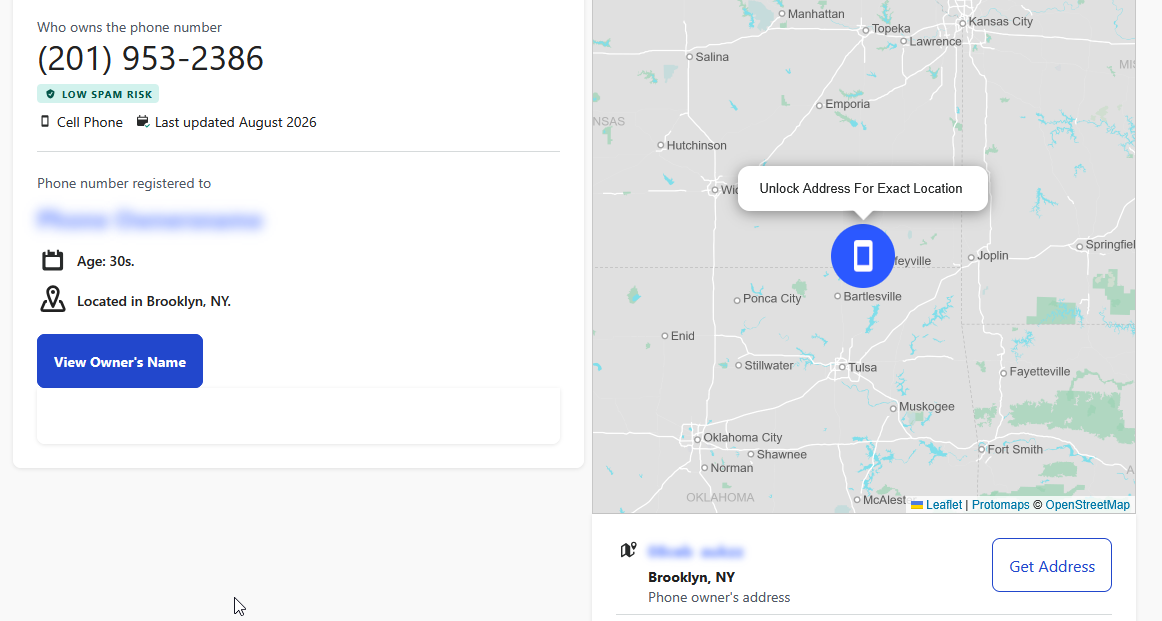
Task: Click the shield icon in Low Spam Risk
Action: tap(50, 94)
